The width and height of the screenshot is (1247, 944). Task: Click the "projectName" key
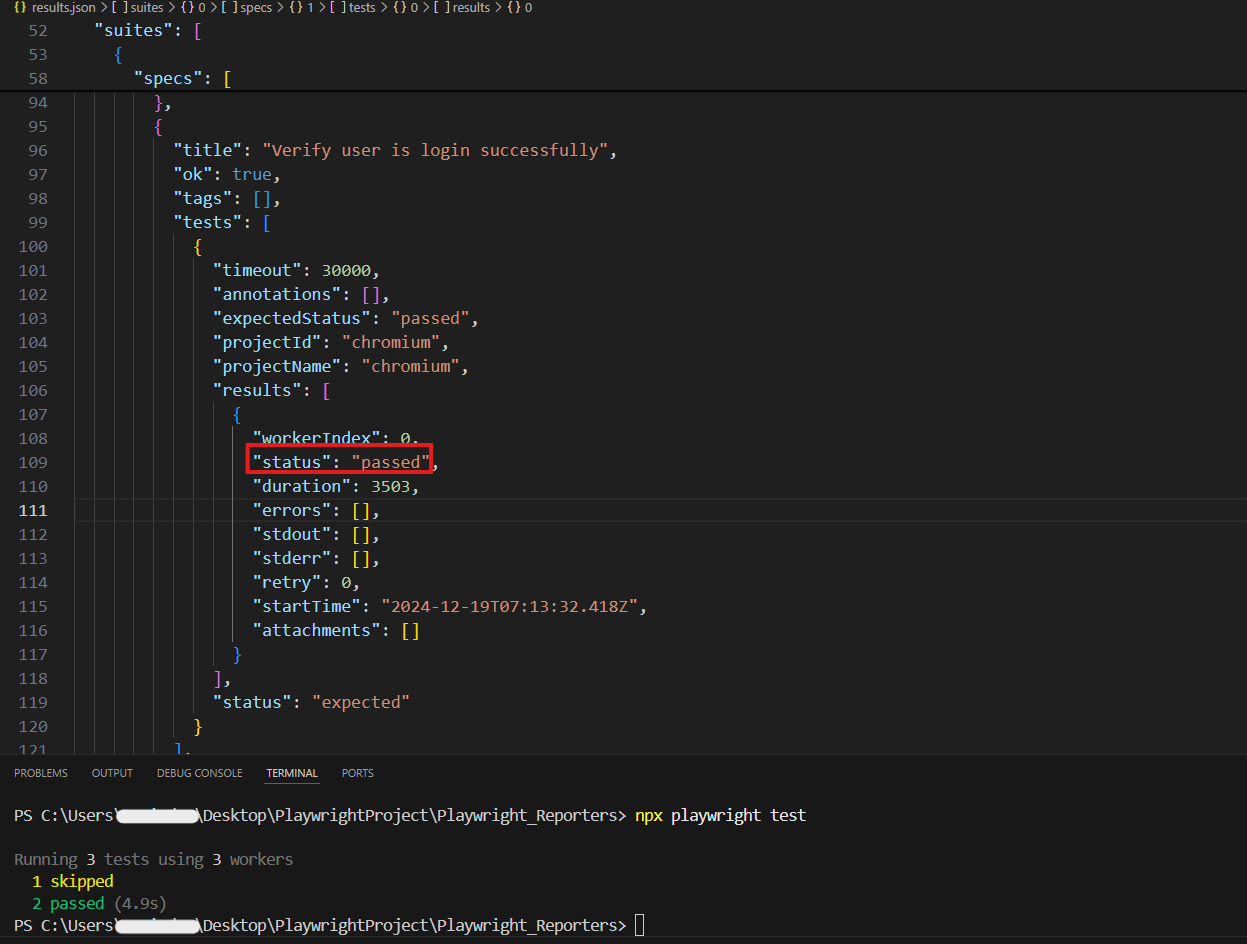(277, 366)
